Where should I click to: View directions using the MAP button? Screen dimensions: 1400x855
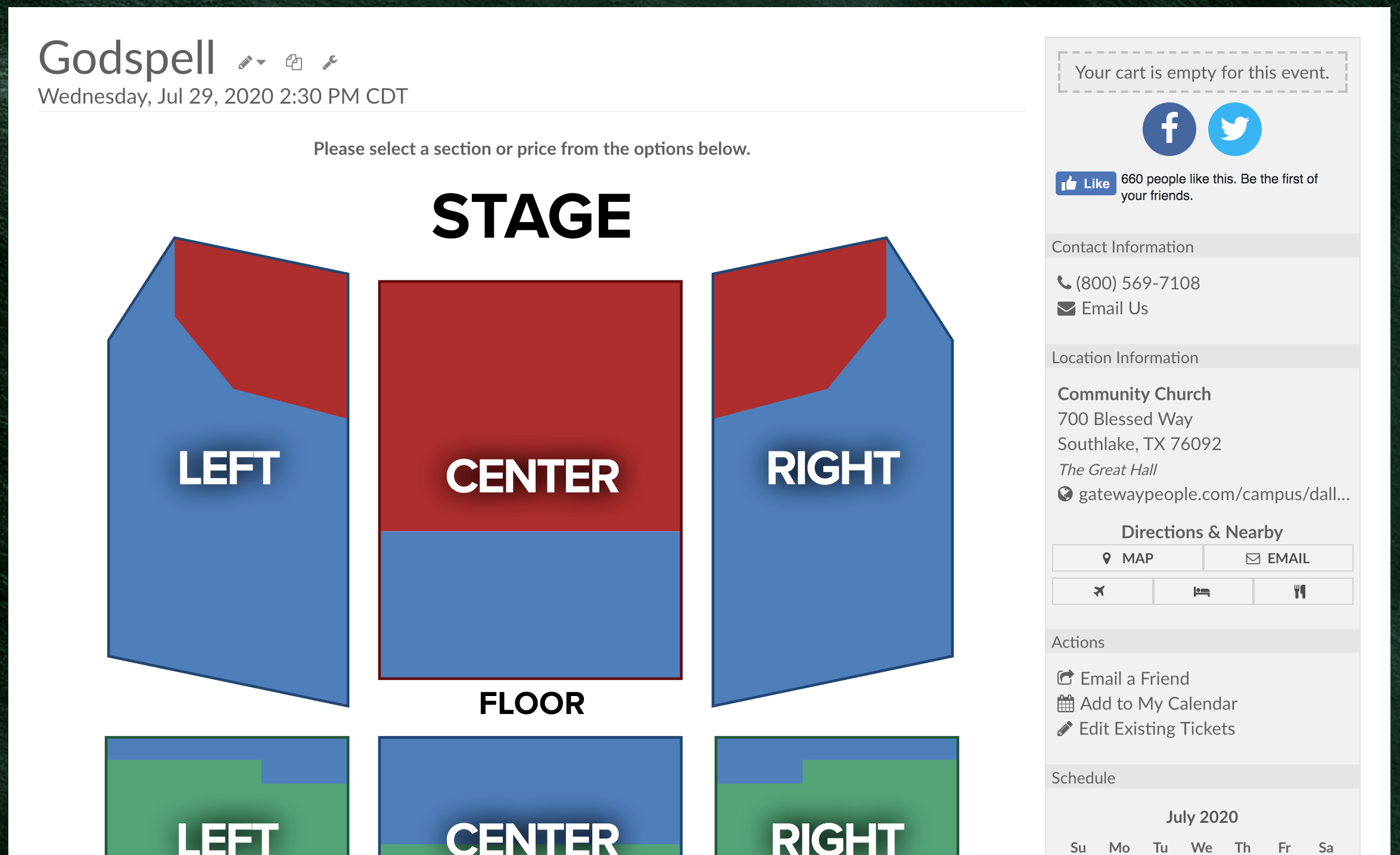coord(1127,558)
